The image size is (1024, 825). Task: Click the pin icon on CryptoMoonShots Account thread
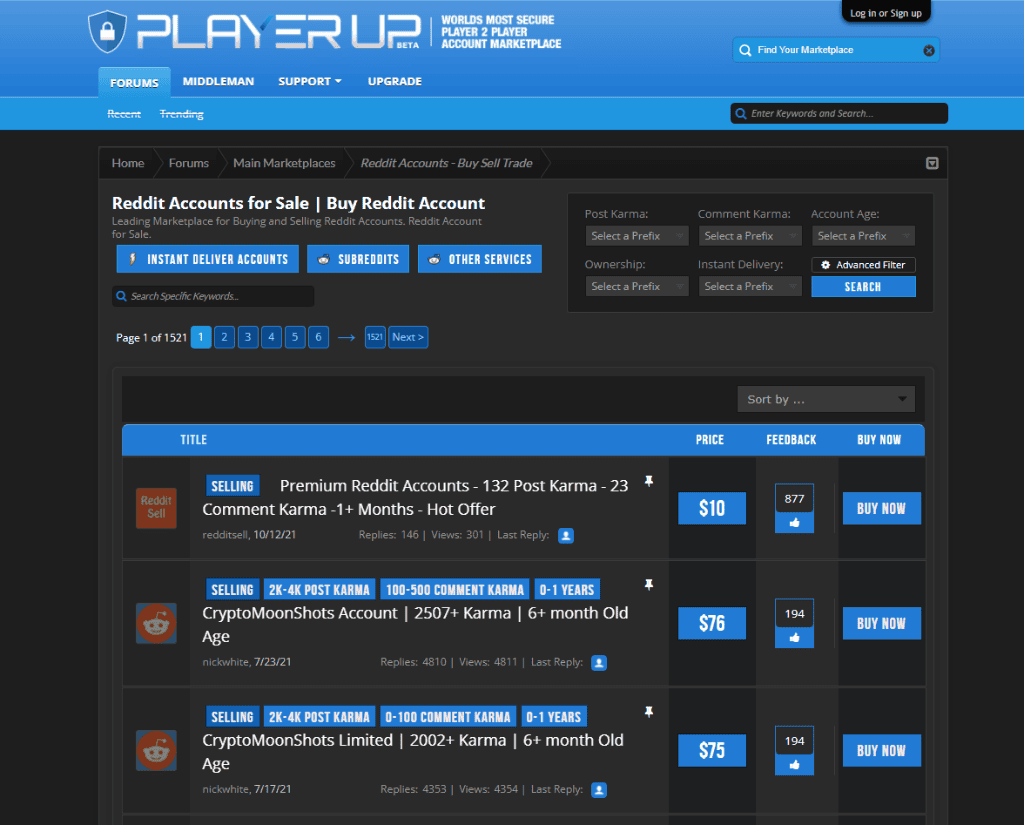tap(648, 585)
